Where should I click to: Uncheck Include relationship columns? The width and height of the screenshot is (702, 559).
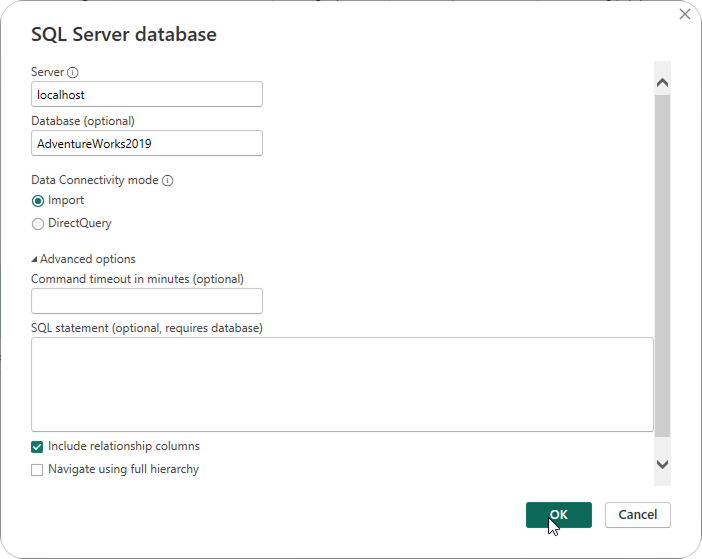point(38,447)
